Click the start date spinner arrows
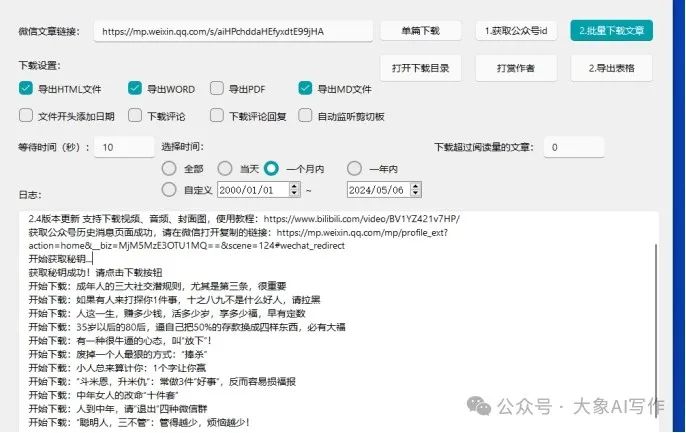The image size is (686, 433). 294,190
